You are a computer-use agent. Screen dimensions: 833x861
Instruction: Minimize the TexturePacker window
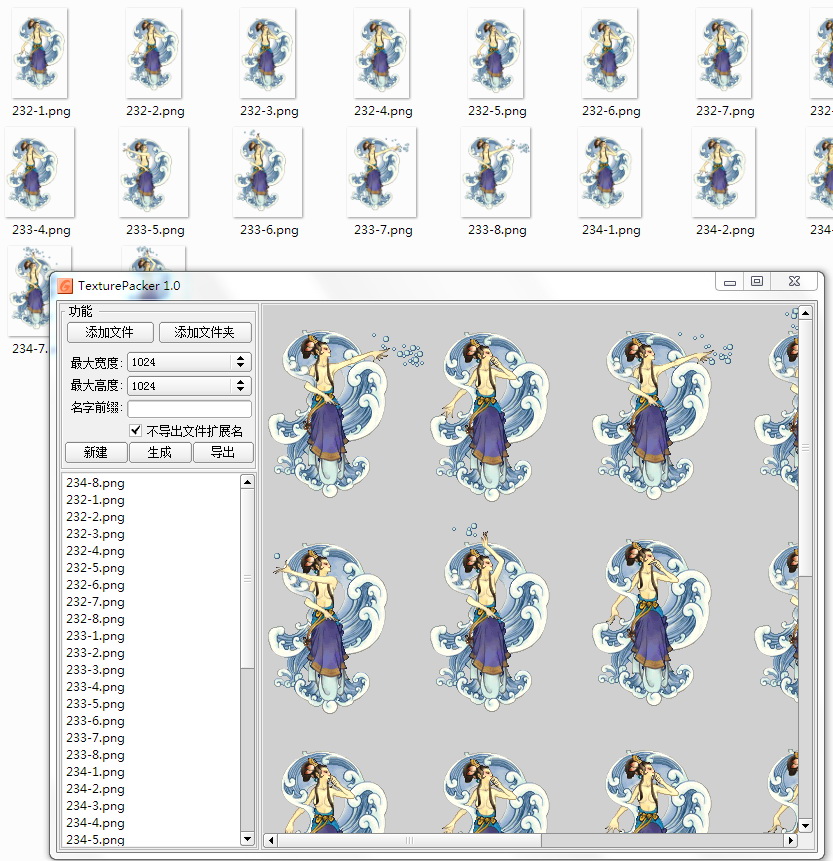pyautogui.click(x=730, y=282)
